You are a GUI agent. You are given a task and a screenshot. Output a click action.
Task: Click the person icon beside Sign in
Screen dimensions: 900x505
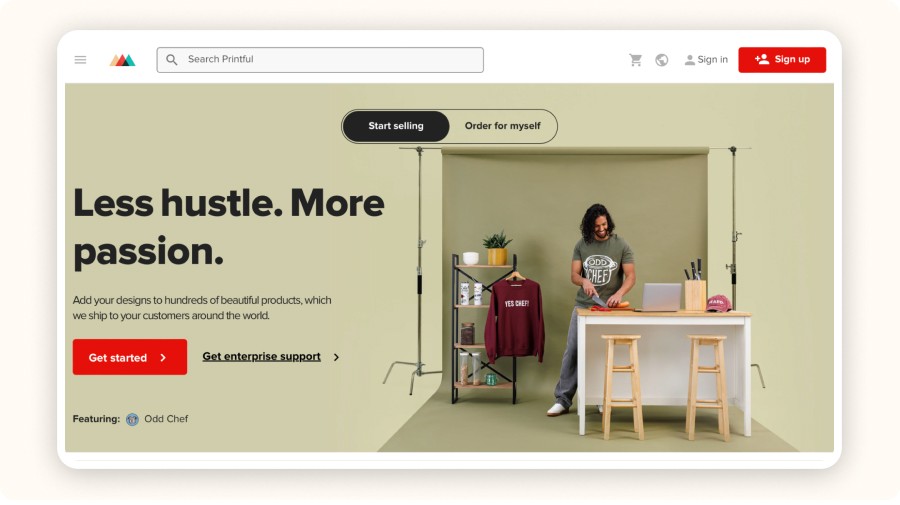click(x=689, y=60)
